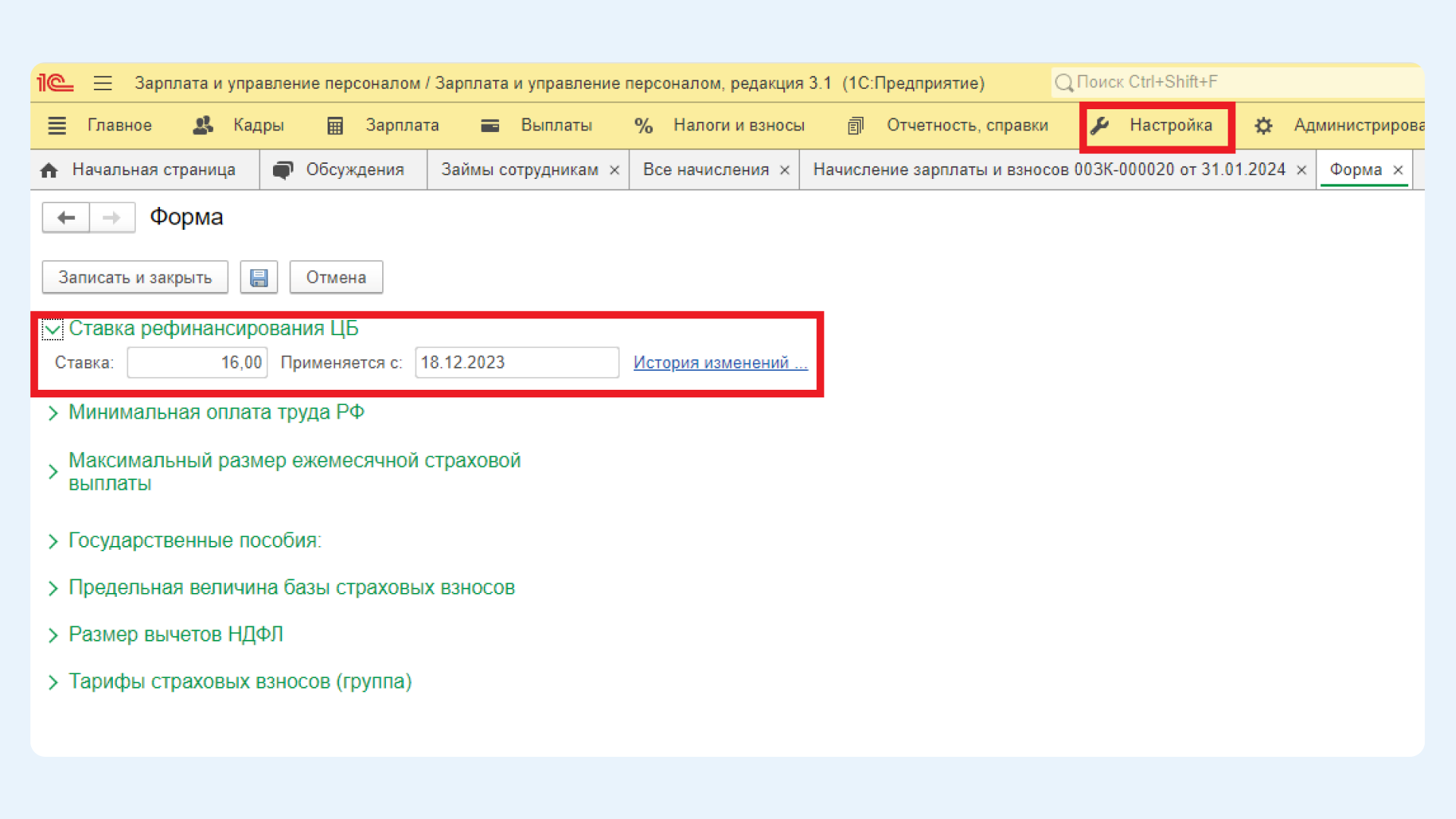
Task: Save using the floppy disk icon
Action: coord(259,278)
